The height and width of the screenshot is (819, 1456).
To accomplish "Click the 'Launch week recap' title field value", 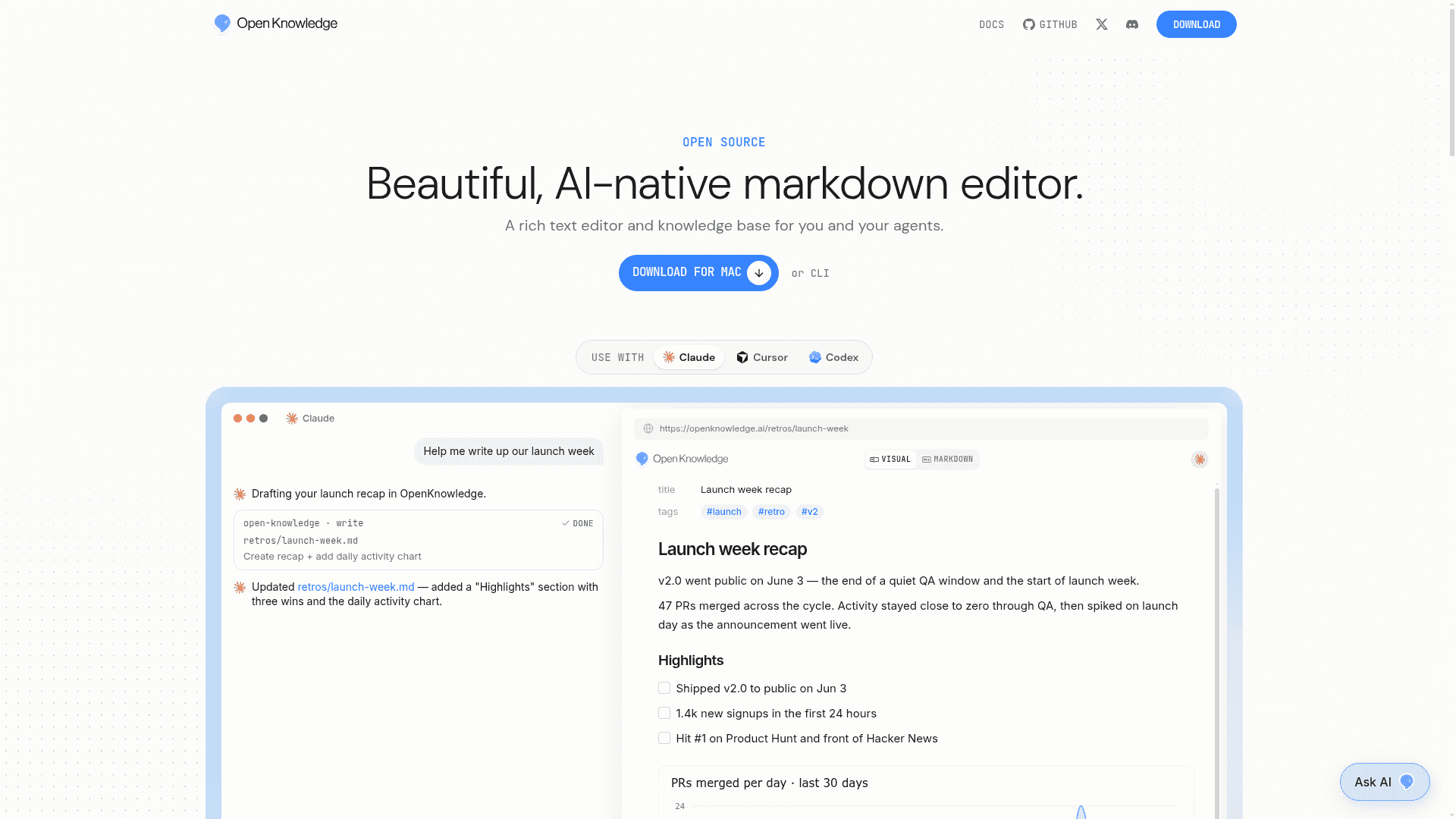I will [x=746, y=490].
